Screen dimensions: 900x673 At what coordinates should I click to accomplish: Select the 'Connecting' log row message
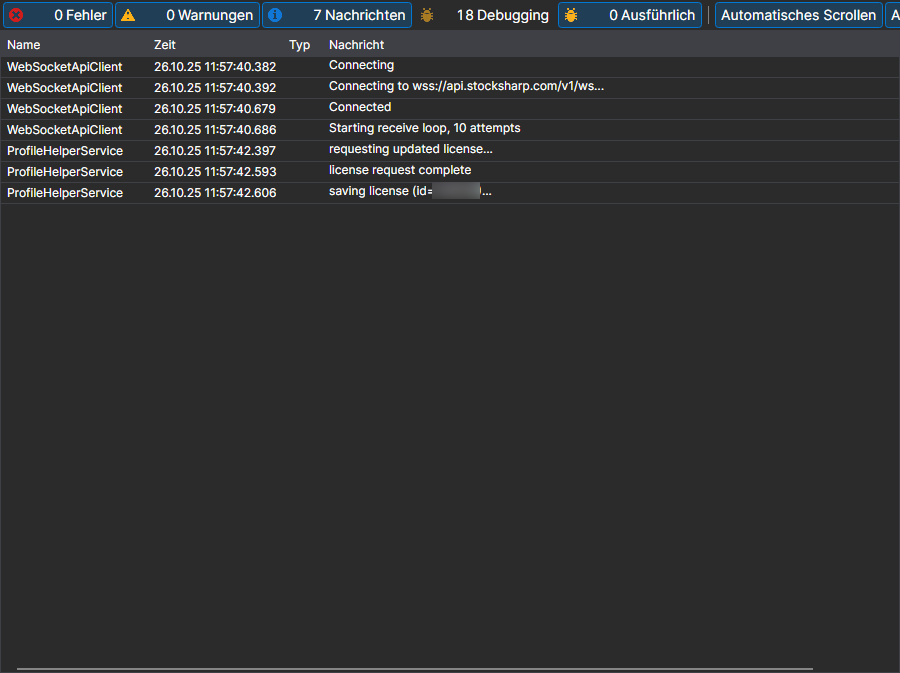362,65
